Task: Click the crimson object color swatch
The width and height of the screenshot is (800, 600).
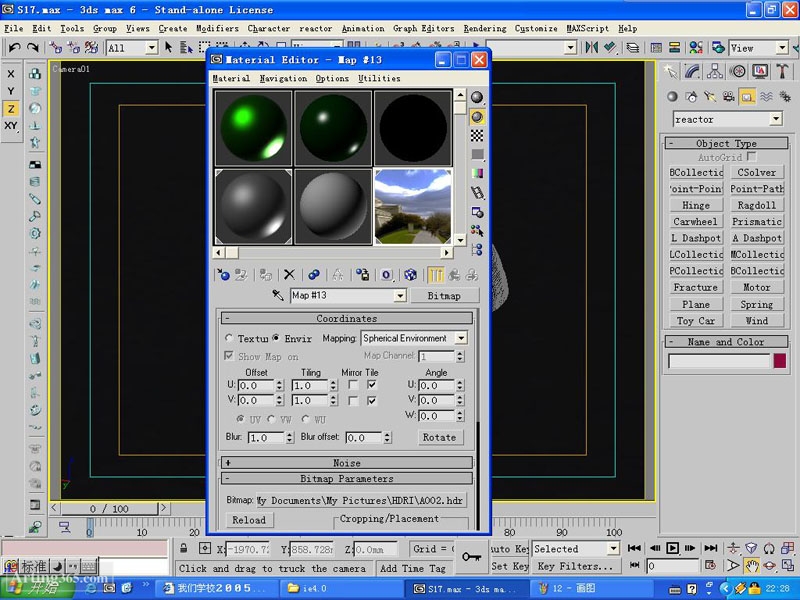Action: [780, 361]
